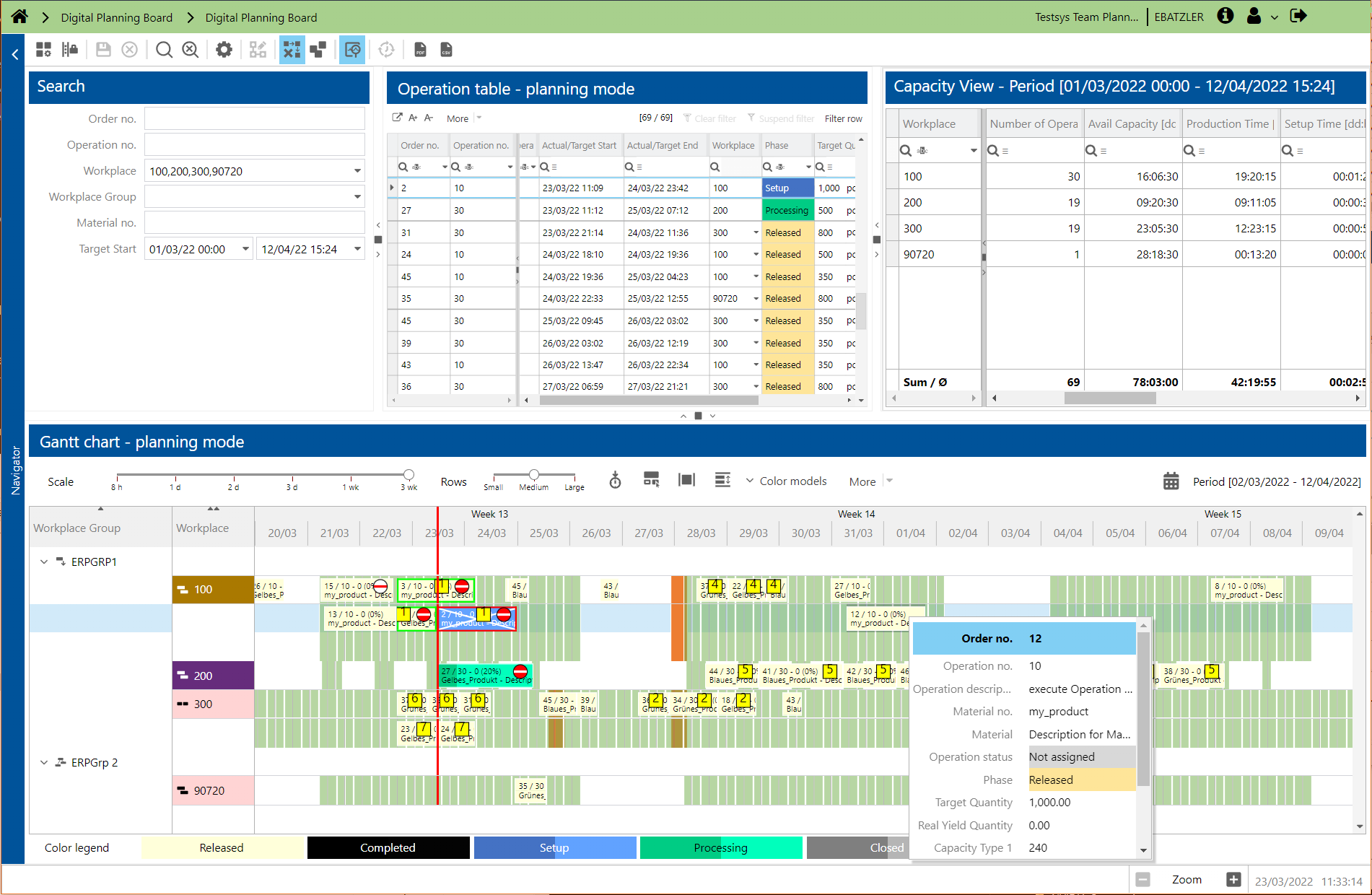Click the Rows size slider handle
The width and height of the screenshot is (1372, 895).
click(534, 474)
